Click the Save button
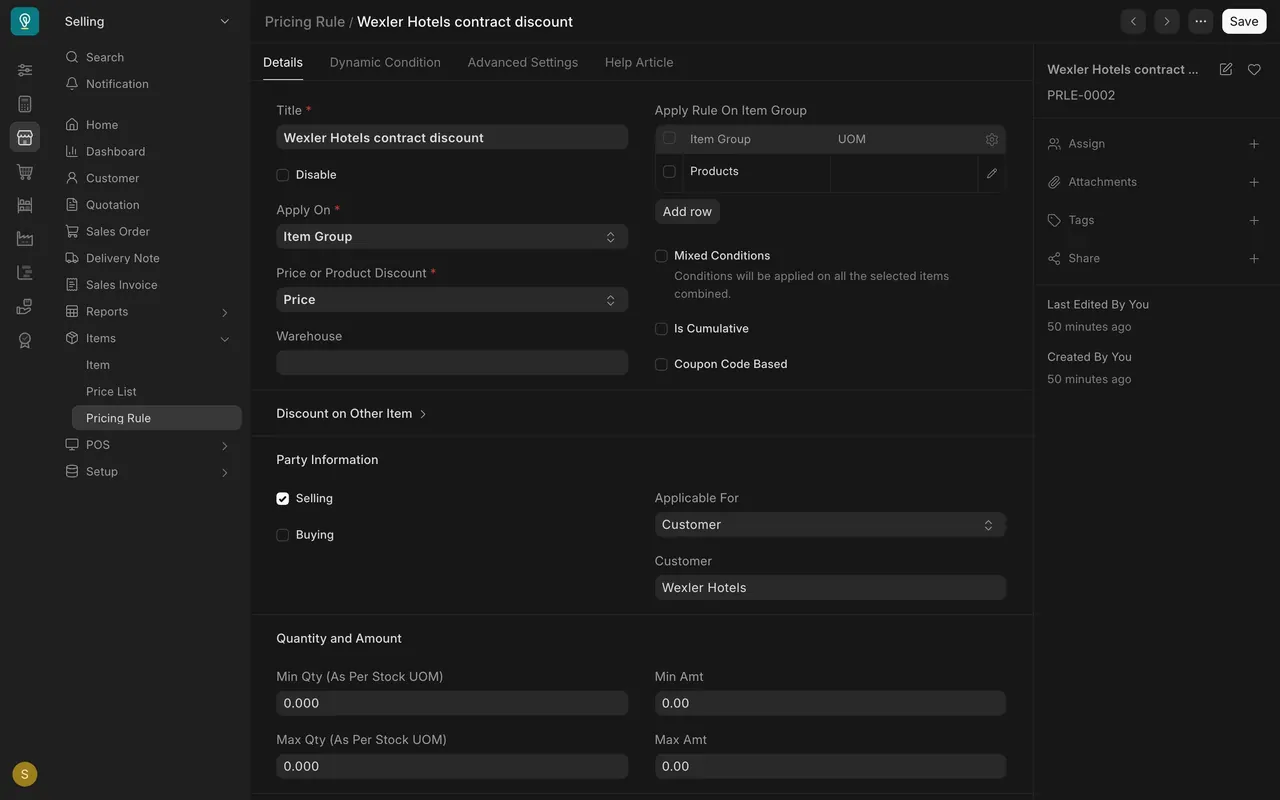Viewport: 1280px width, 800px height. (1244, 21)
